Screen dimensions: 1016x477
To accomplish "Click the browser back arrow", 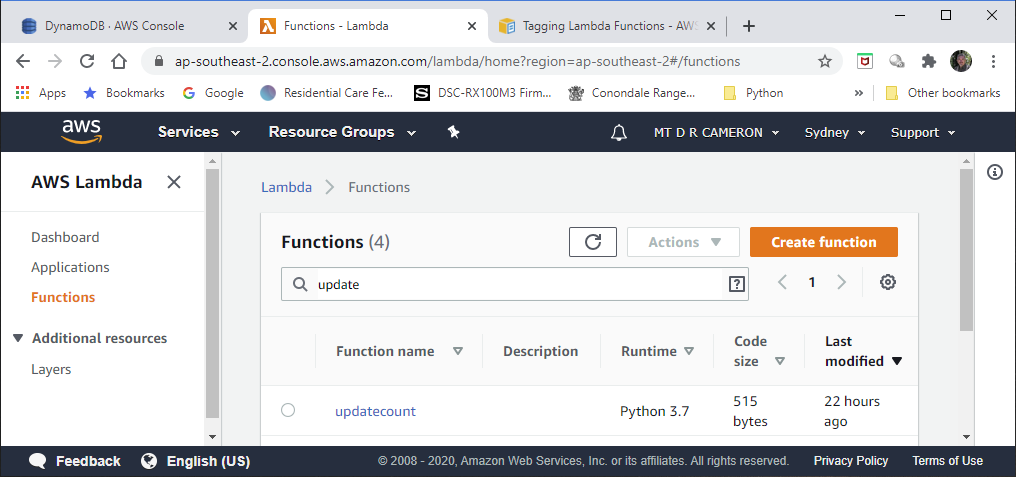I will click(23, 62).
